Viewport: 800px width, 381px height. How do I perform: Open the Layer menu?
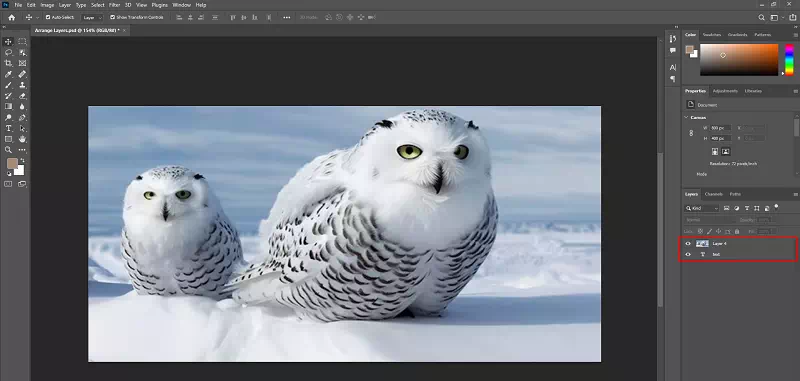pyautogui.click(x=65, y=5)
